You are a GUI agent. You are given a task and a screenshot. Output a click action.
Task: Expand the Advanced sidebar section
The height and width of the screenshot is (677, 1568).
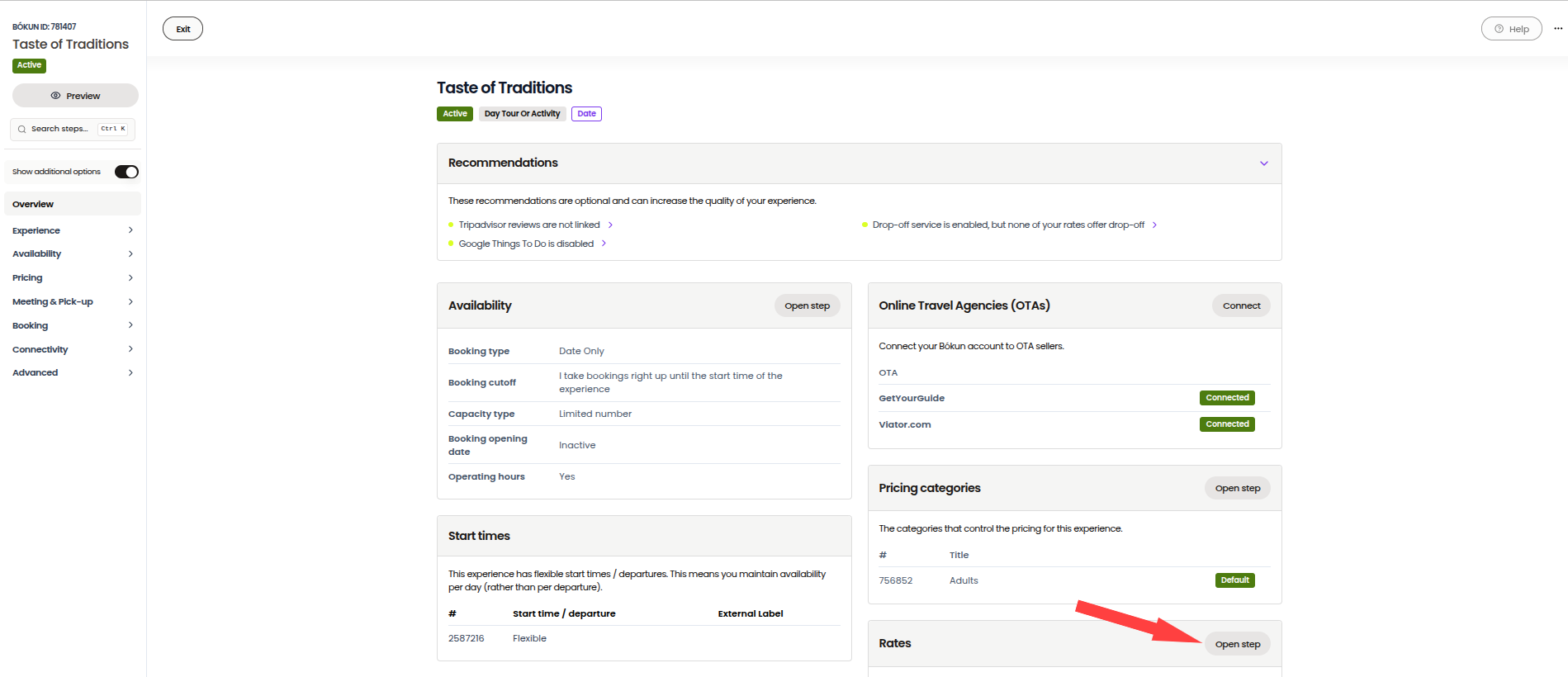pyautogui.click(x=73, y=372)
